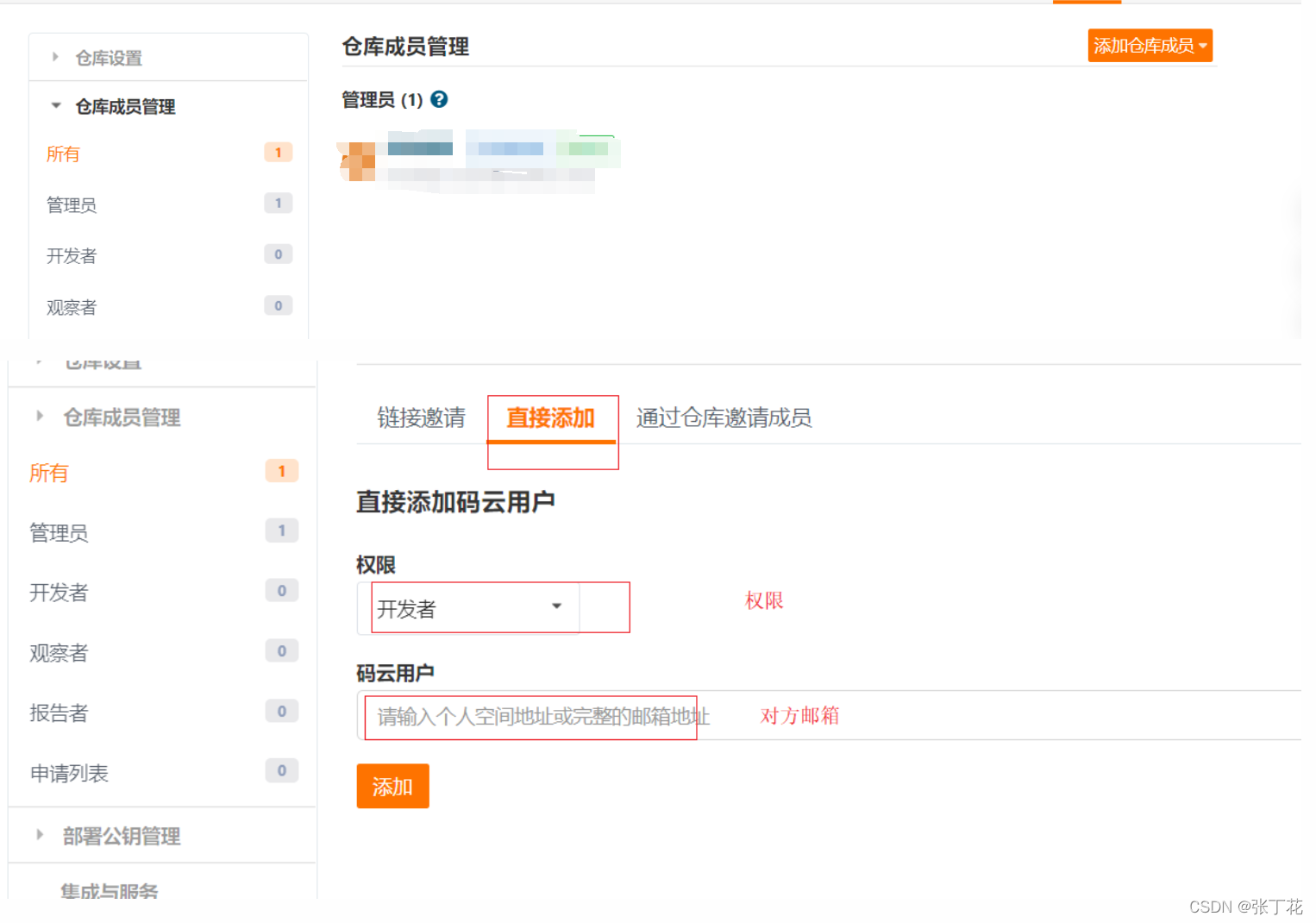Viewport: 1316px width, 923px height.
Task: Click the 0 badge next to 报告者
Action: pyautogui.click(x=282, y=711)
